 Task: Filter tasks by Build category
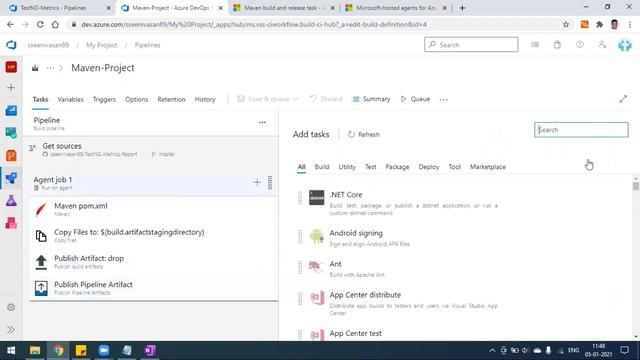pyautogui.click(x=322, y=167)
